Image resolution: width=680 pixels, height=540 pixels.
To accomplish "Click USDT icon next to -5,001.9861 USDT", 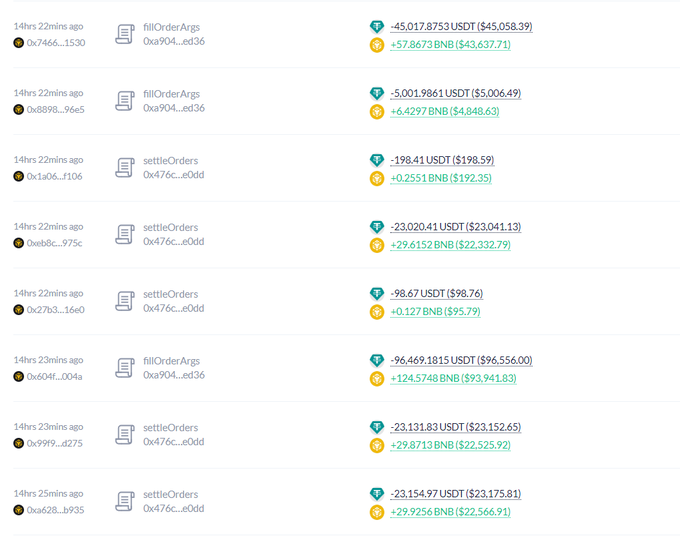I will [377, 93].
